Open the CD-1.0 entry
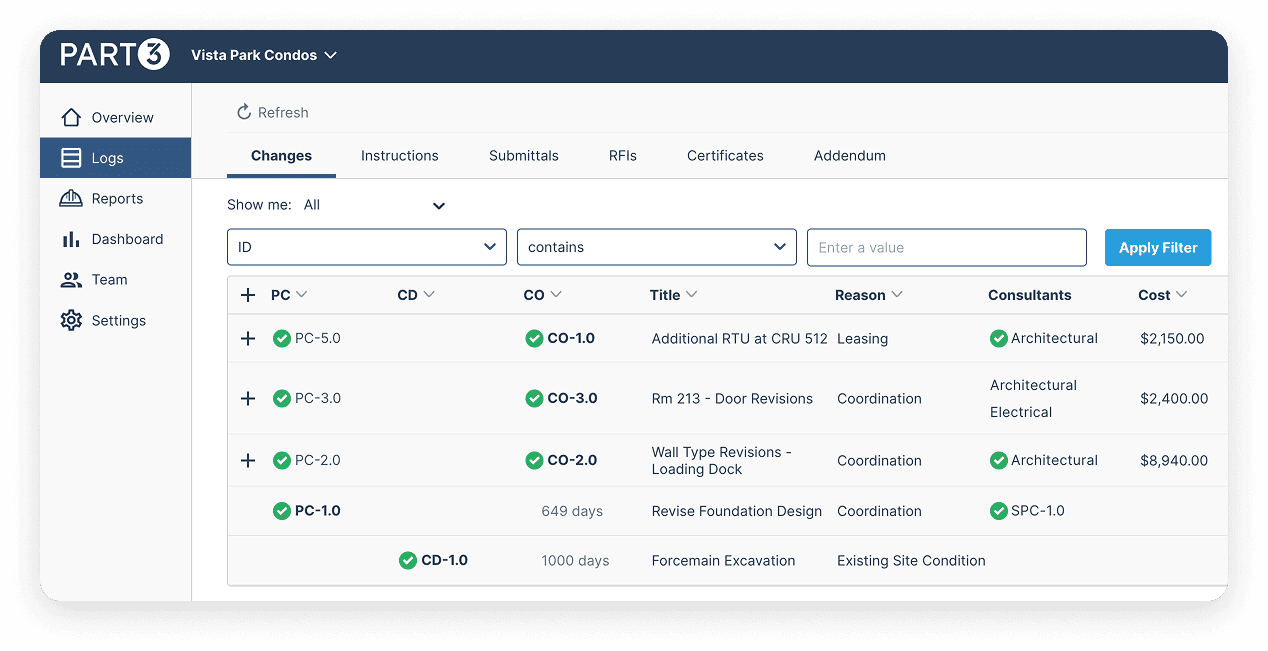 click(x=445, y=561)
